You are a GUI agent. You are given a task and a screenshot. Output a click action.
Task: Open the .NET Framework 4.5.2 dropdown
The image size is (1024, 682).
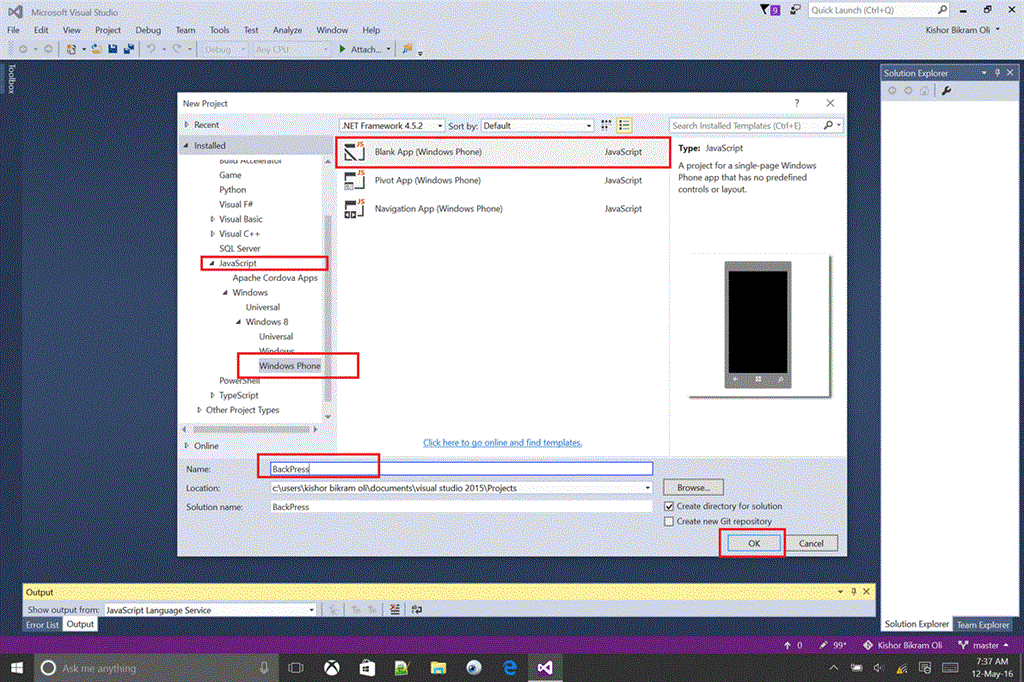pyautogui.click(x=392, y=125)
